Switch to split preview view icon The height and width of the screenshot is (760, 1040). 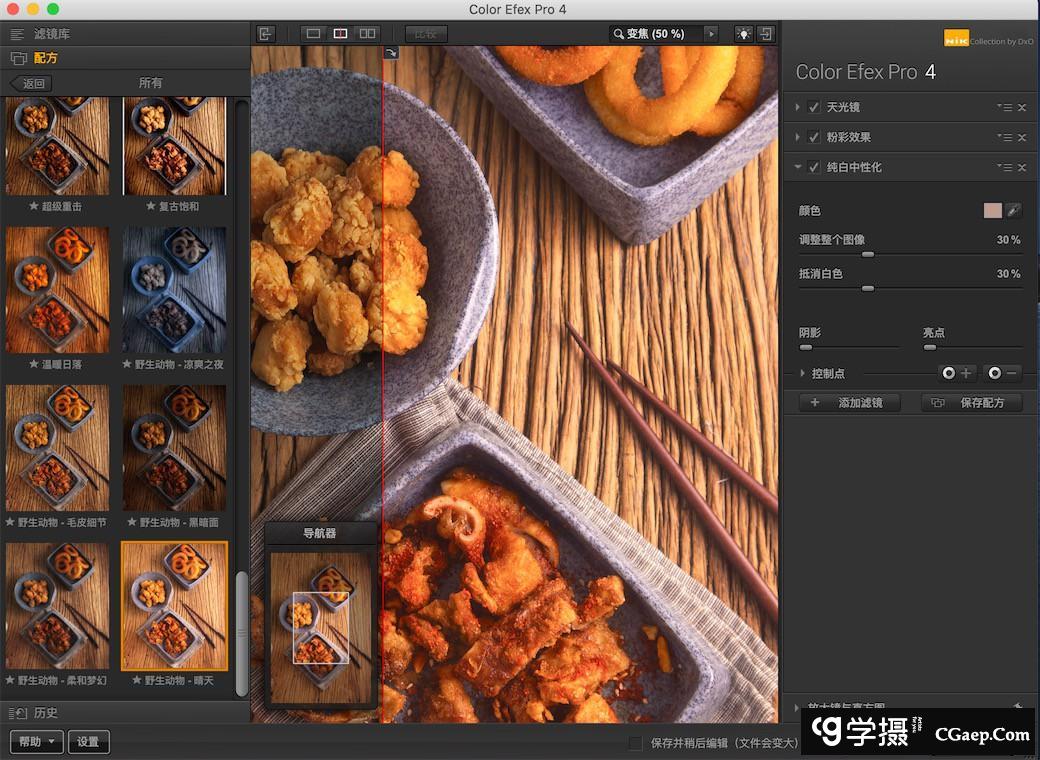coord(340,34)
